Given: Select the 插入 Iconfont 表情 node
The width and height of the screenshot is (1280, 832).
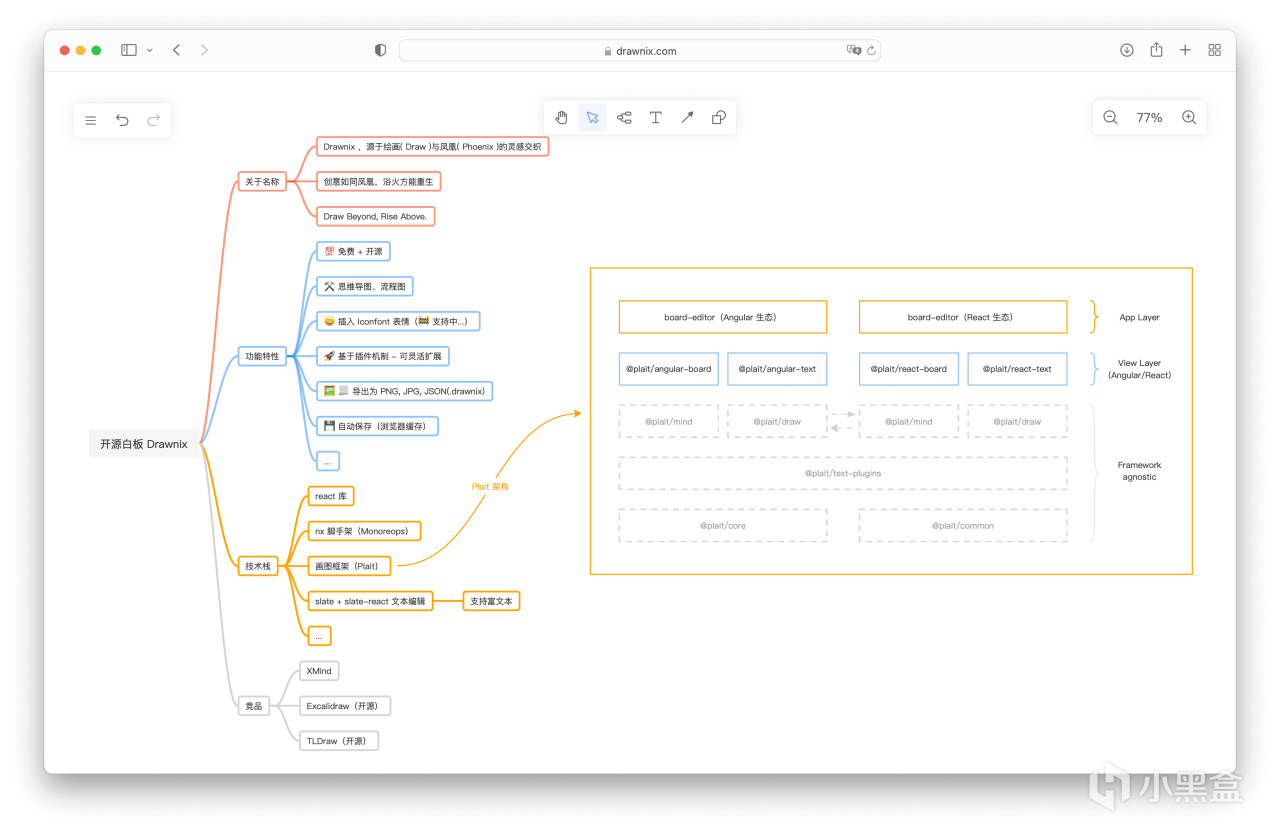Looking at the screenshot, I should point(398,321).
